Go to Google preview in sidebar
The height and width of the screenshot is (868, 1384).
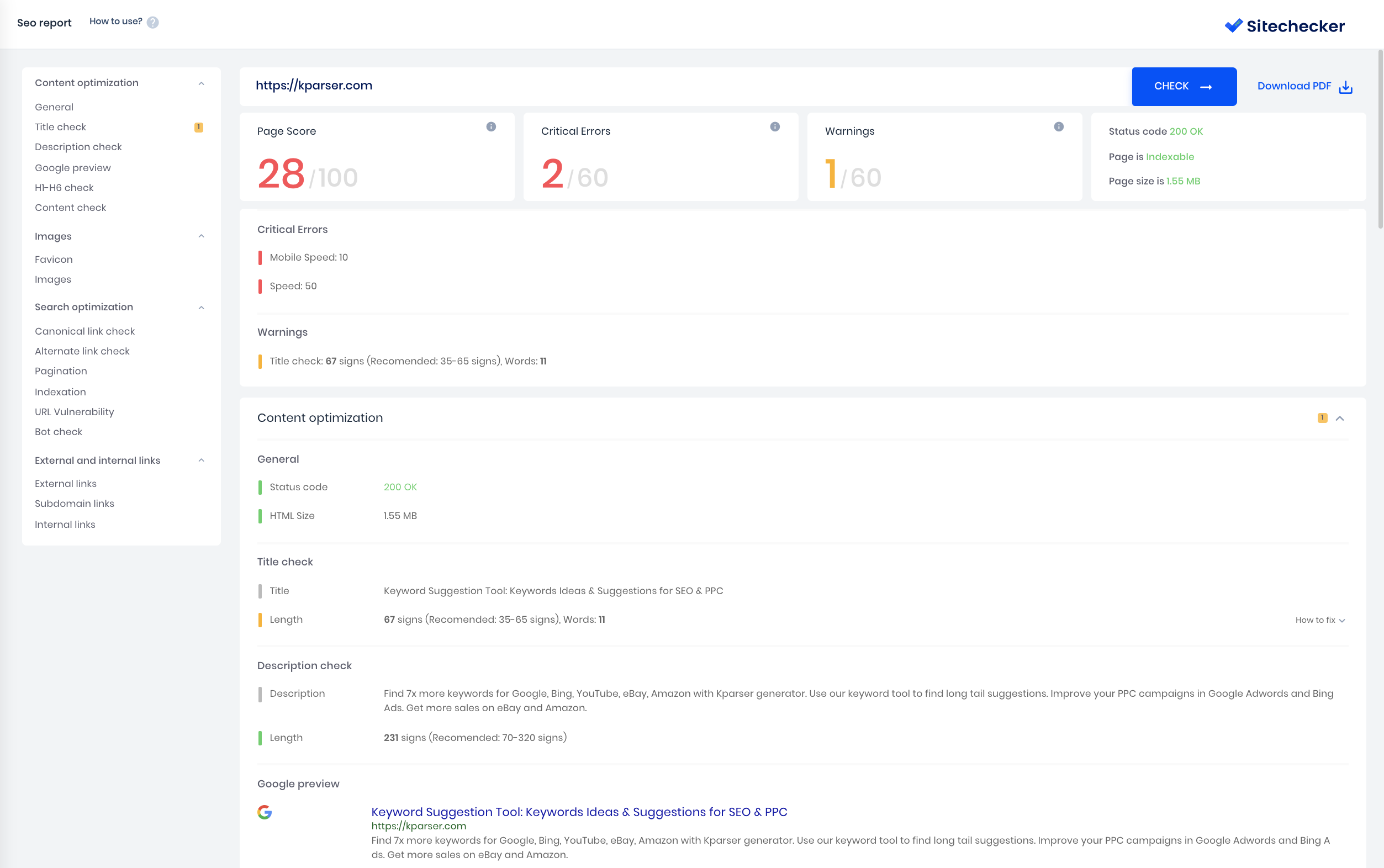pos(72,168)
